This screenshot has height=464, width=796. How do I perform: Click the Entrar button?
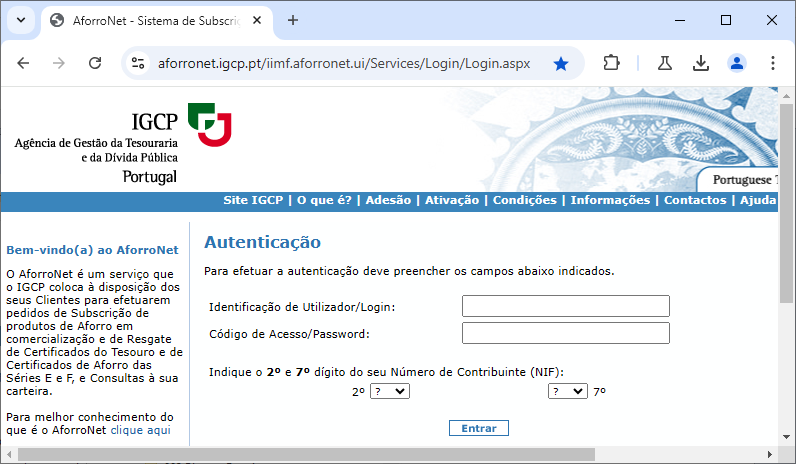pos(479,428)
